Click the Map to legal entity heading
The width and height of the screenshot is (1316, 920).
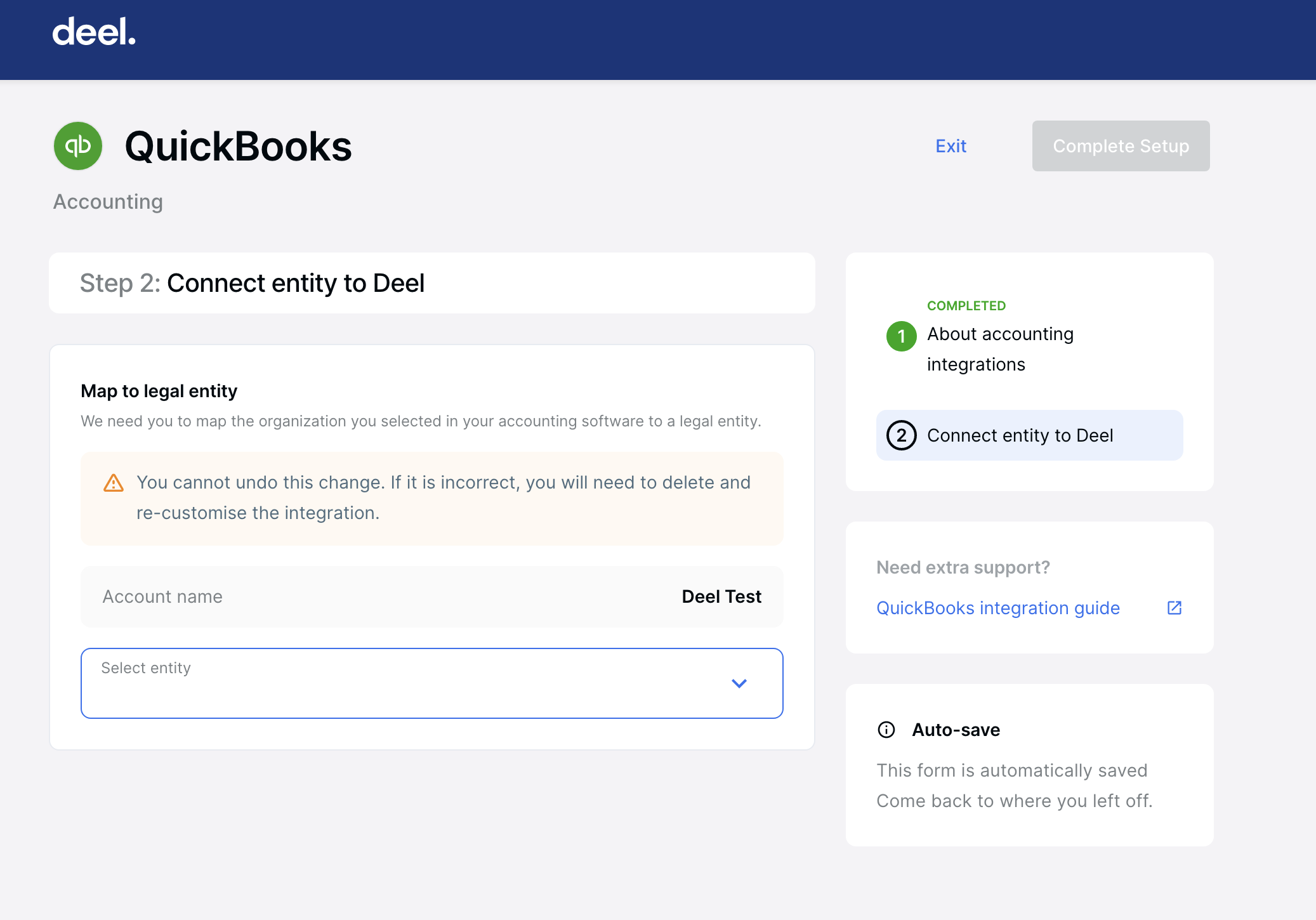tap(159, 391)
